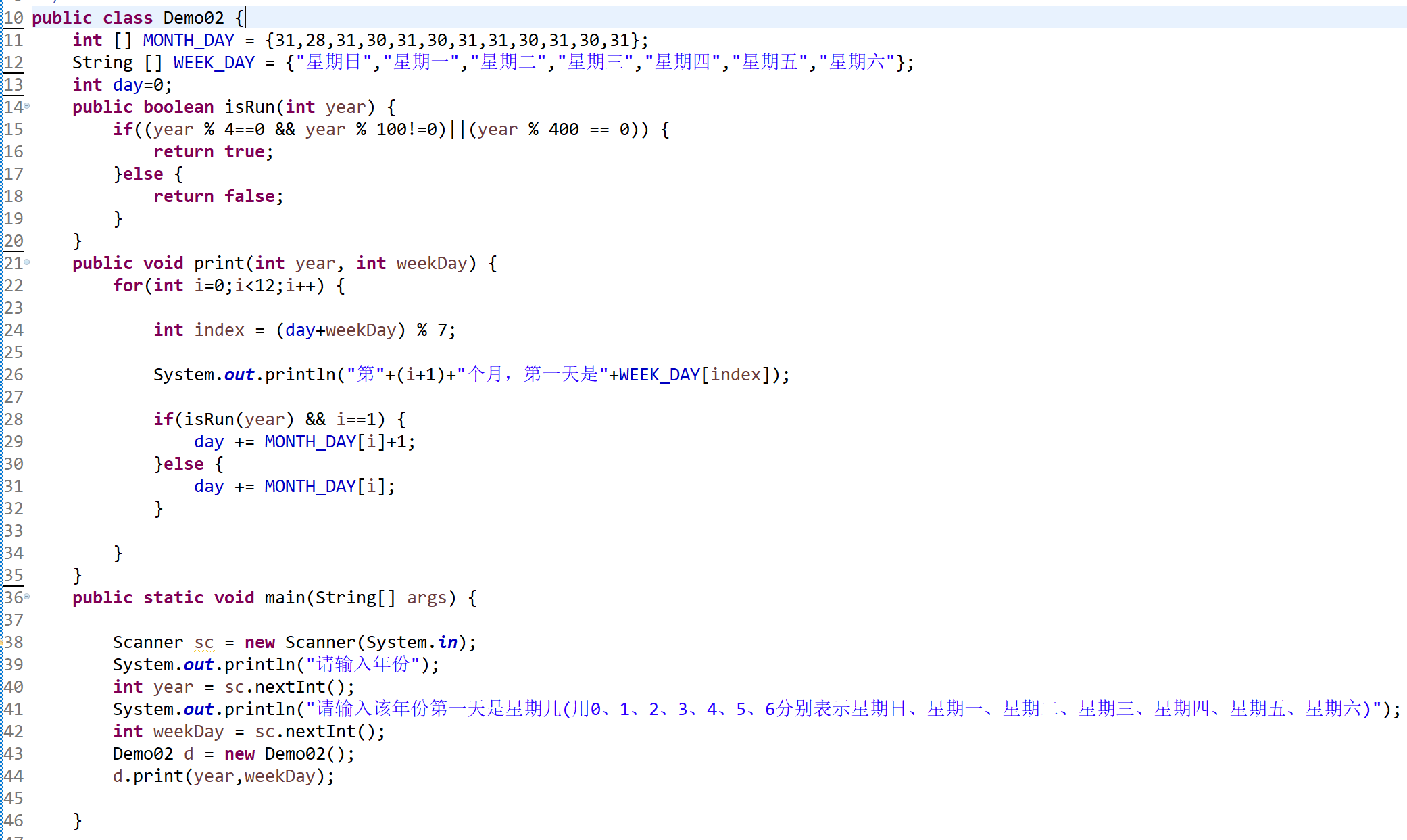Click the 'main' method name at line 36

pyautogui.click(x=285, y=598)
